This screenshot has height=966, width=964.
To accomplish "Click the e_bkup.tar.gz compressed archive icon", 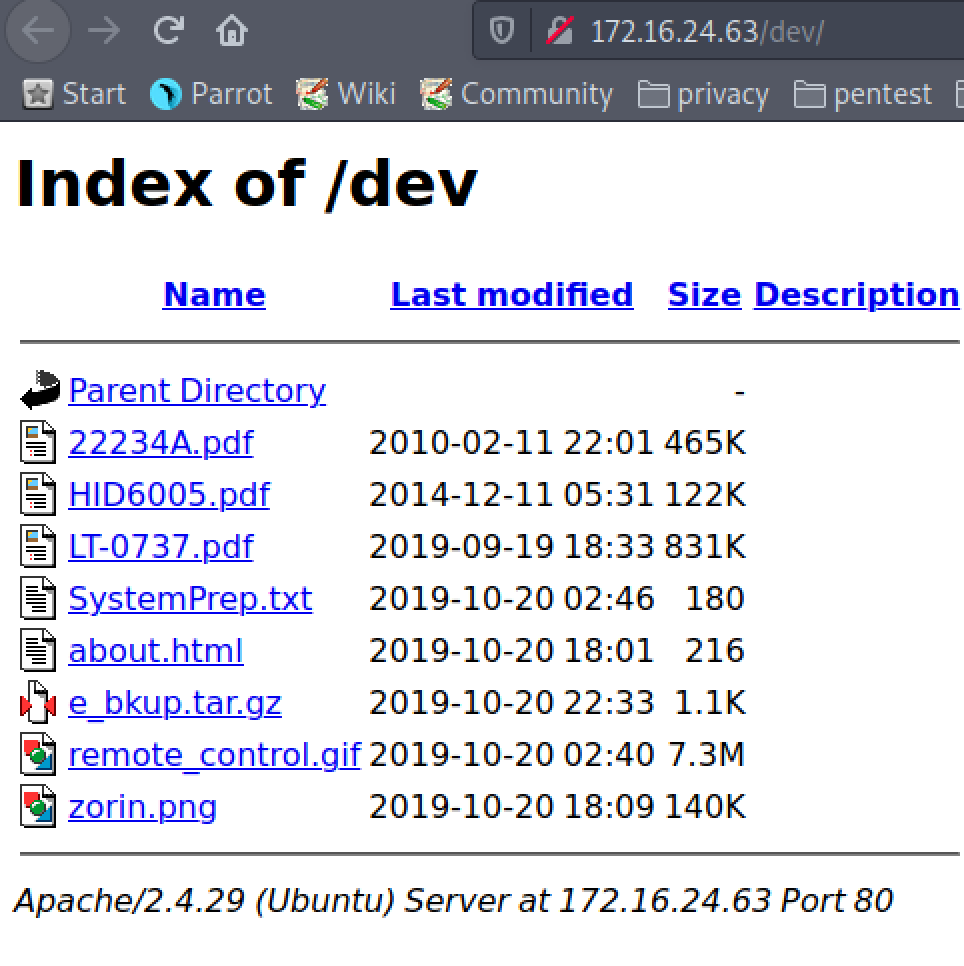I will [x=39, y=703].
